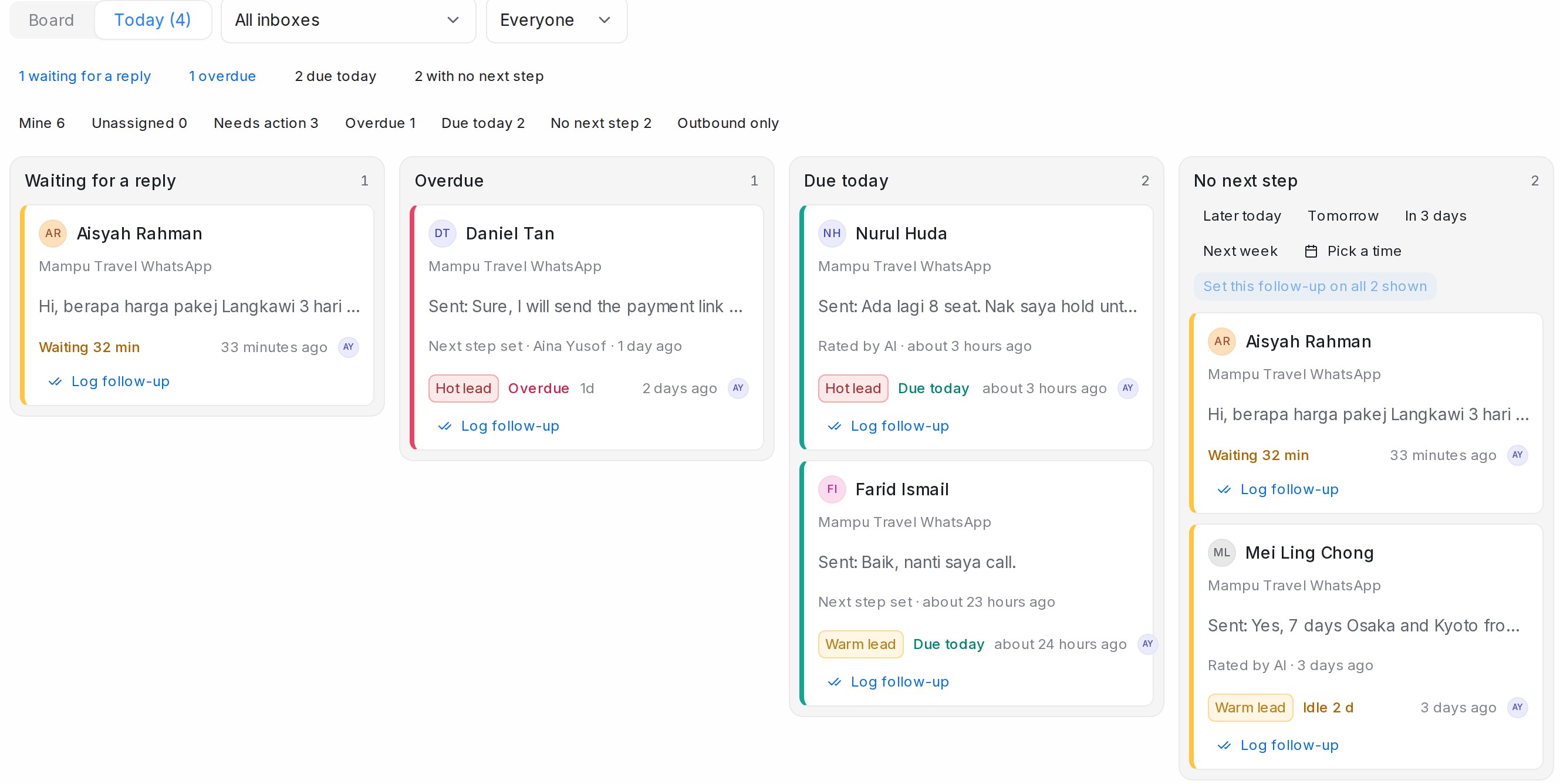This screenshot has width=1560, height=784.
Task: Toggle the Unassigned 0 filter
Action: [x=139, y=123]
